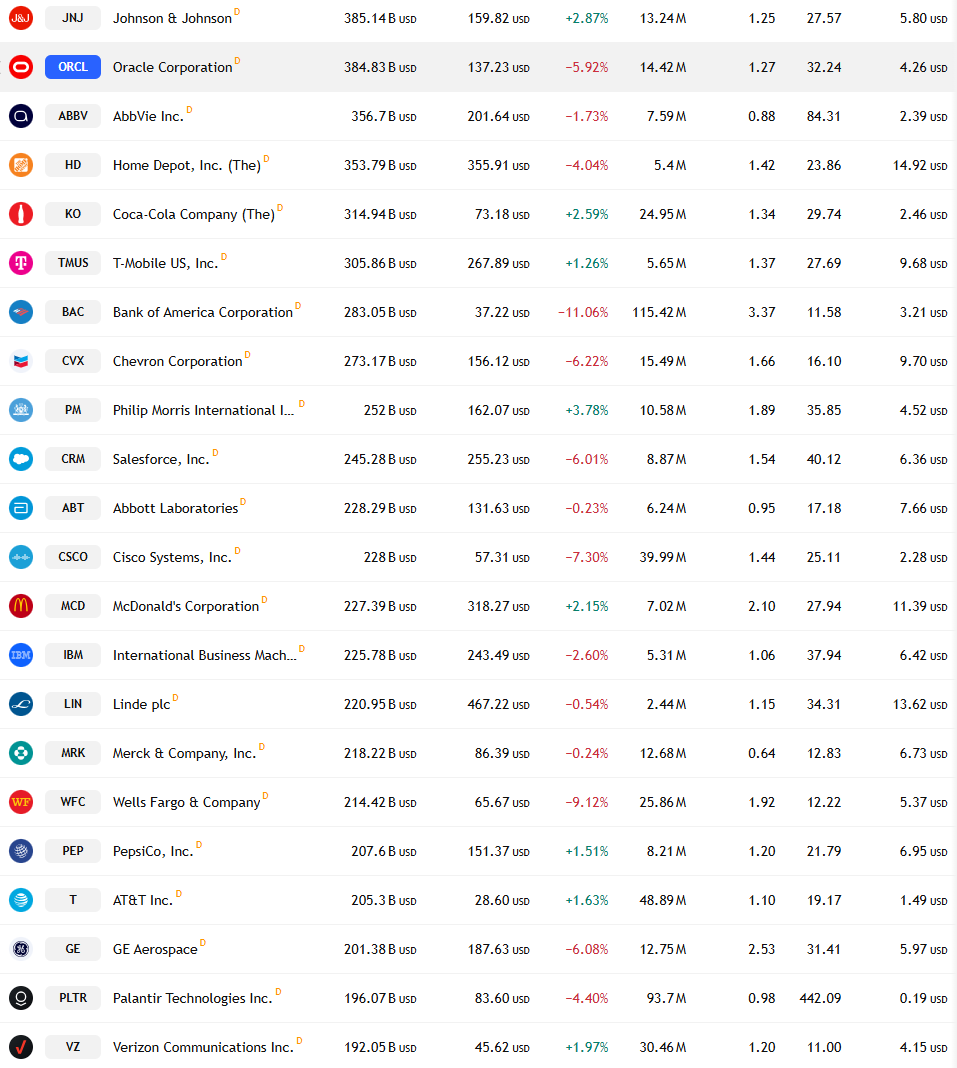Screen dimensions: 957x1068
Task: Select the HD ticker badge
Action: [x=73, y=165]
